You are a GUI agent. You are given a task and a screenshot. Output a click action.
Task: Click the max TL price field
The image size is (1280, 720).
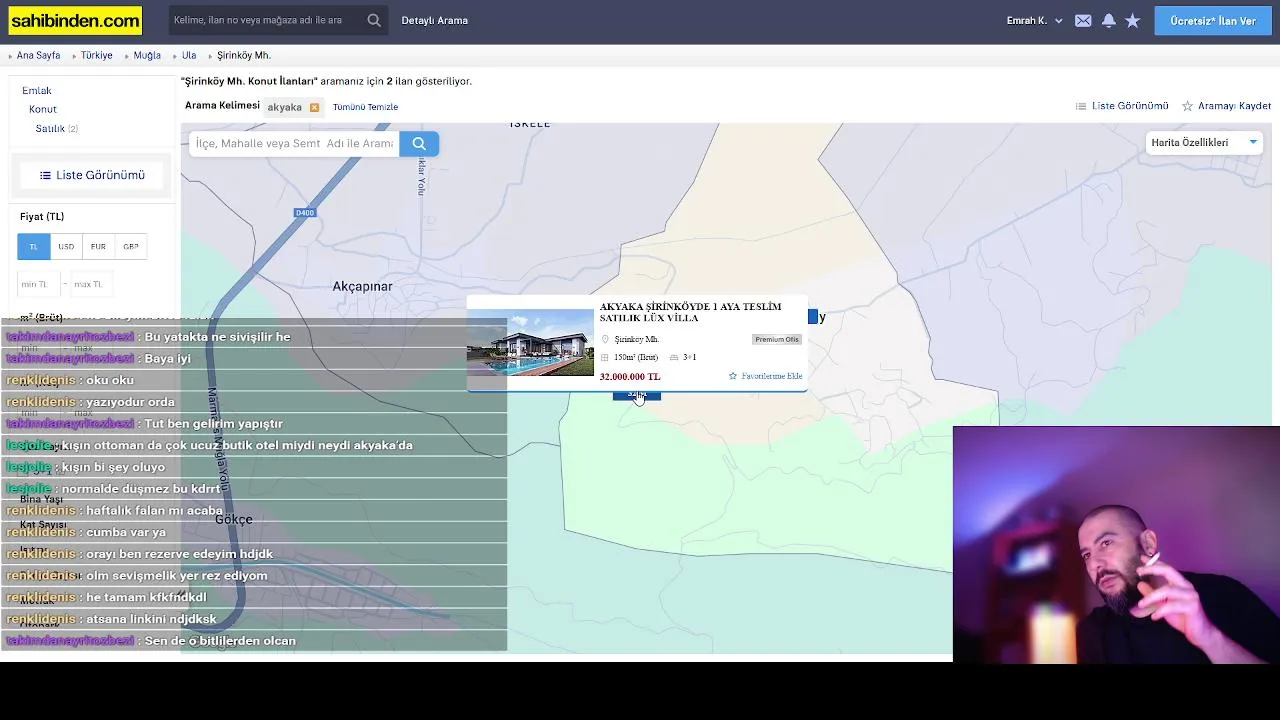[91, 284]
